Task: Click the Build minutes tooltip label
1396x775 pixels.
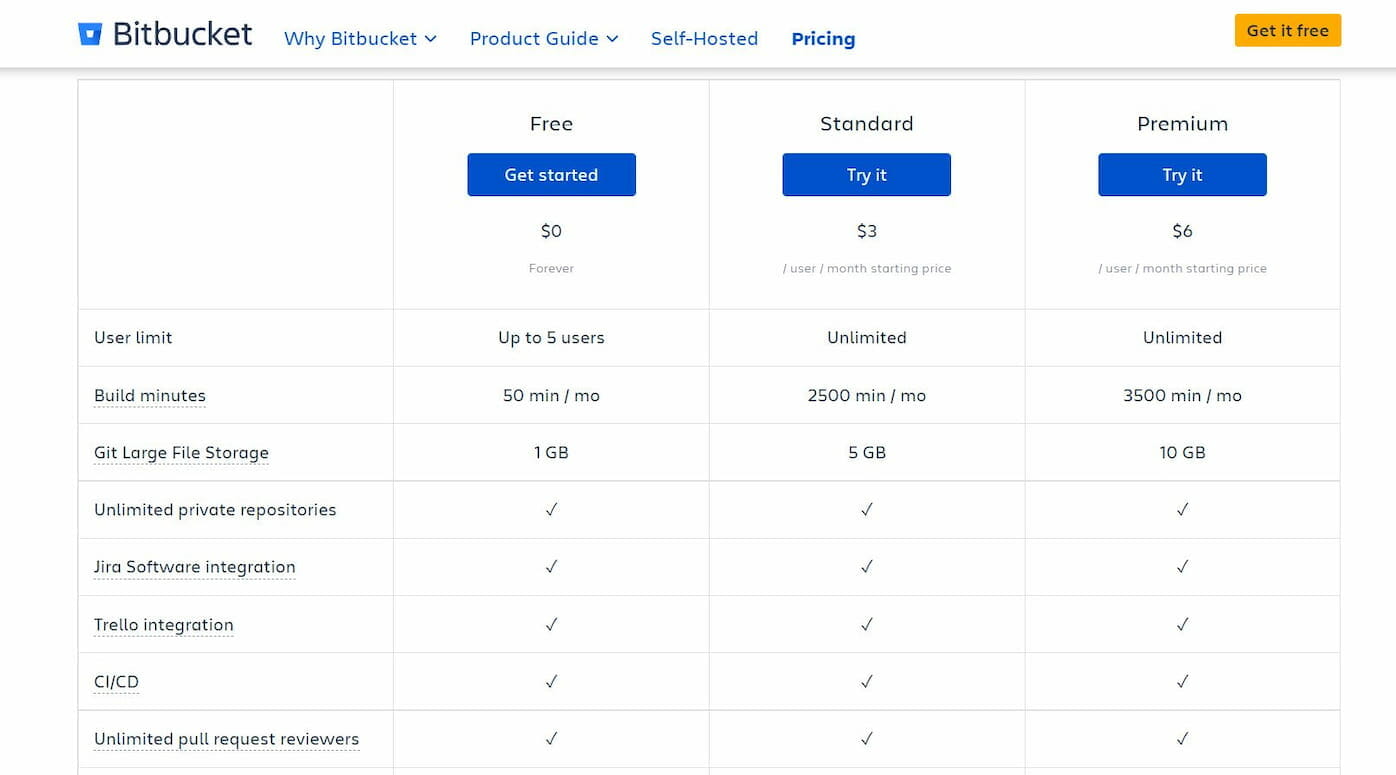Action: click(150, 395)
